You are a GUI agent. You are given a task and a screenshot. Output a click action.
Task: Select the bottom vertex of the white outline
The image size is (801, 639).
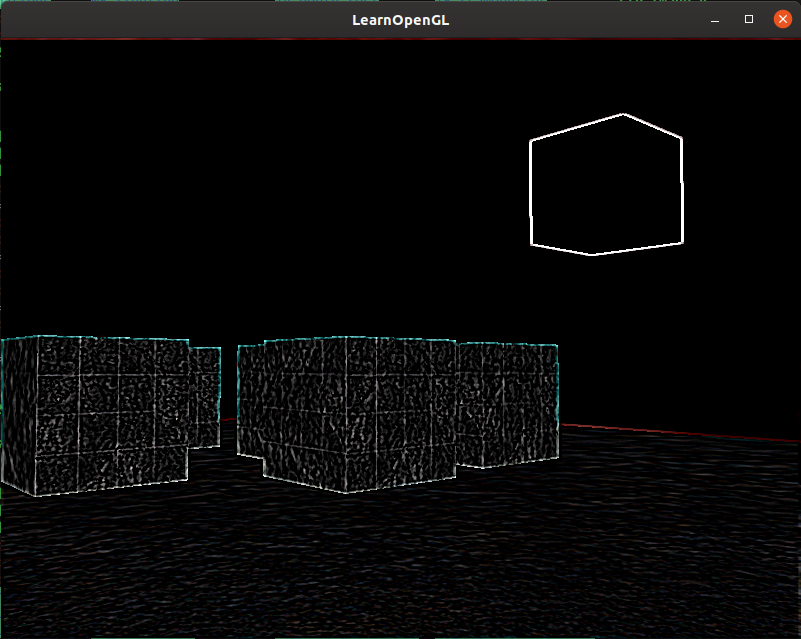(x=591, y=254)
